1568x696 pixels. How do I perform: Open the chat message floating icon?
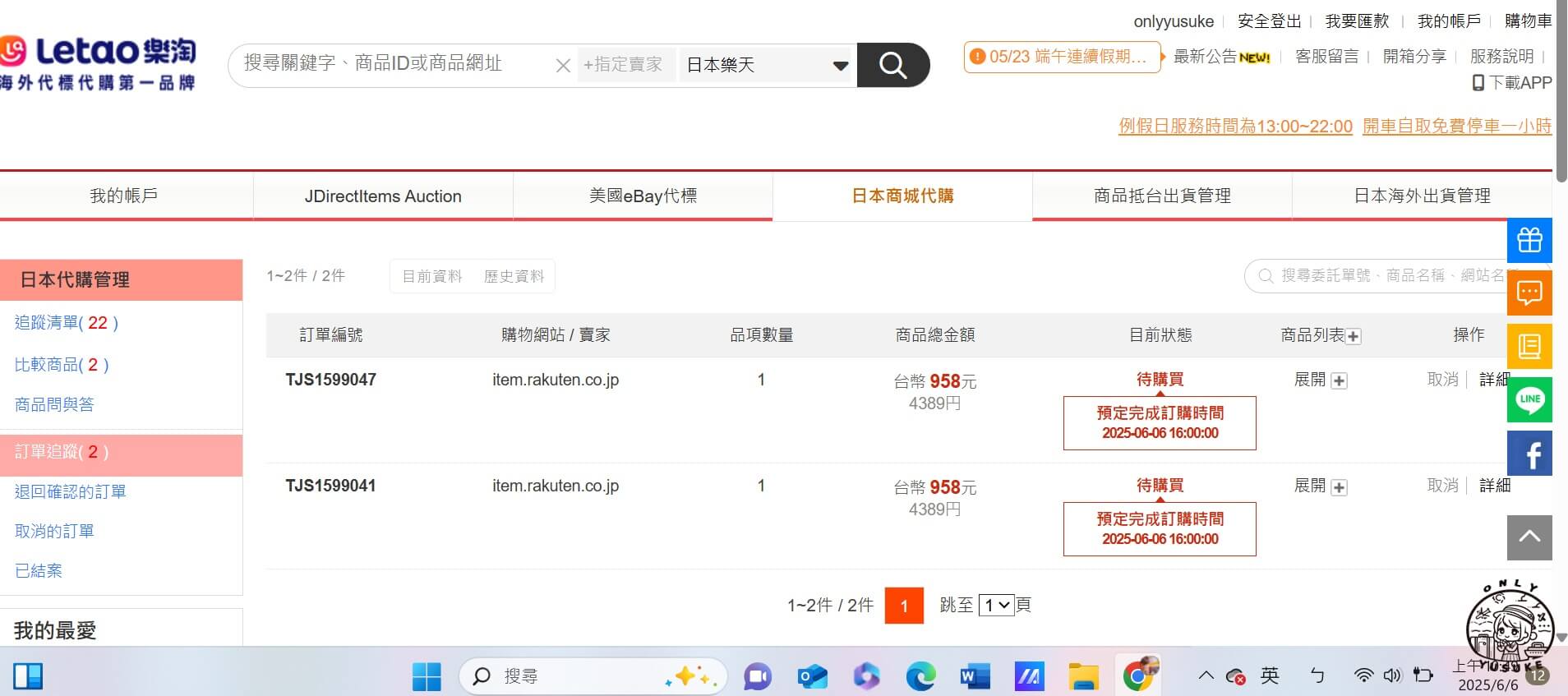(x=1529, y=293)
